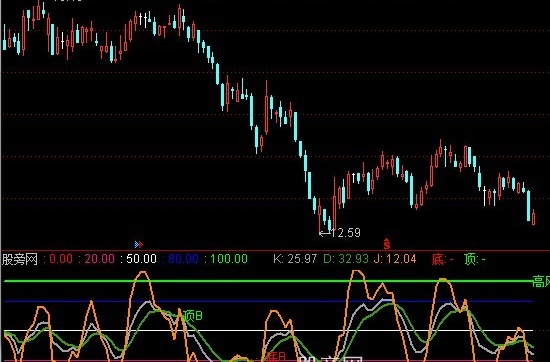Viewport: 550px width, 362px height.
Task: Select the 20.00 level value
Action: pyautogui.click(x=100, y=259)
